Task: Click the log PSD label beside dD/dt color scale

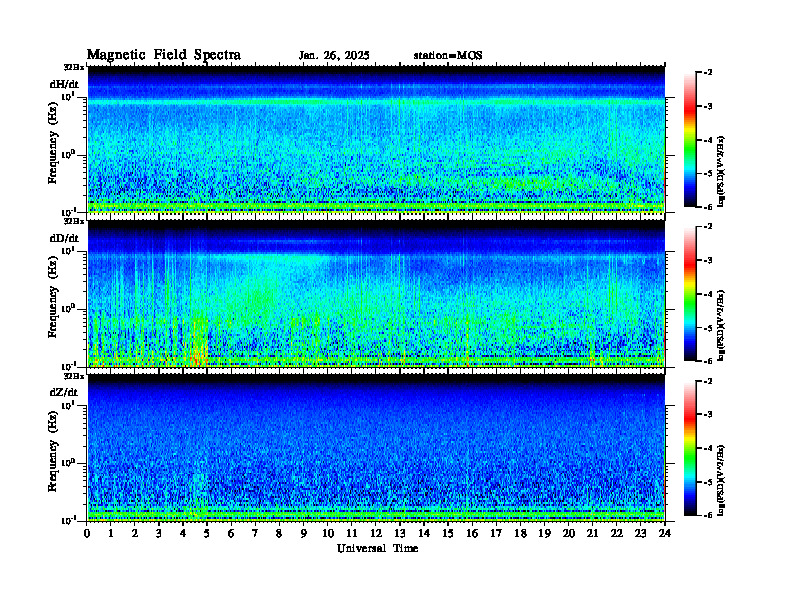Action: (721, 325)
